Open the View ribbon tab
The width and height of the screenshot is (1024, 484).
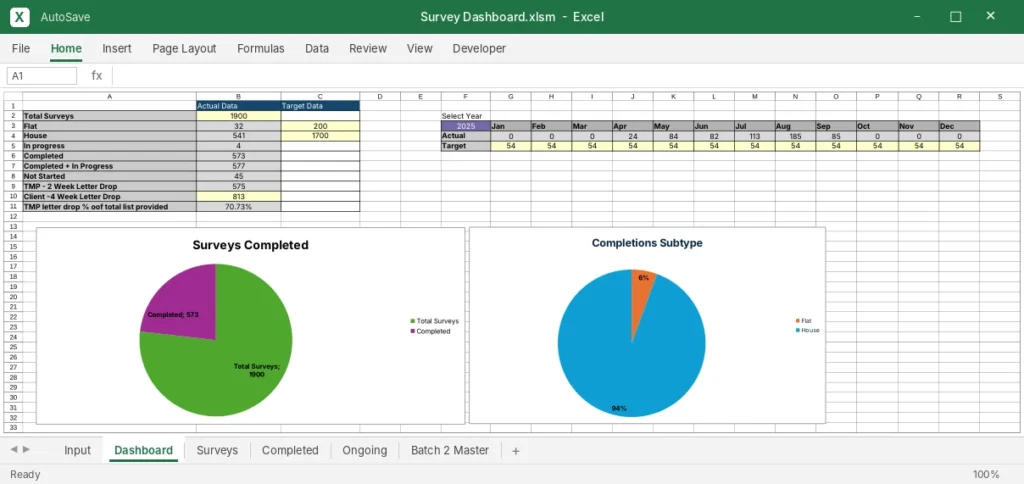419,48
